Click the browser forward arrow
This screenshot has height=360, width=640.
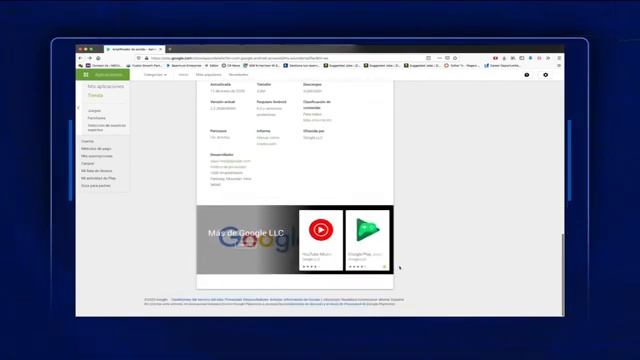click(89, 58)
